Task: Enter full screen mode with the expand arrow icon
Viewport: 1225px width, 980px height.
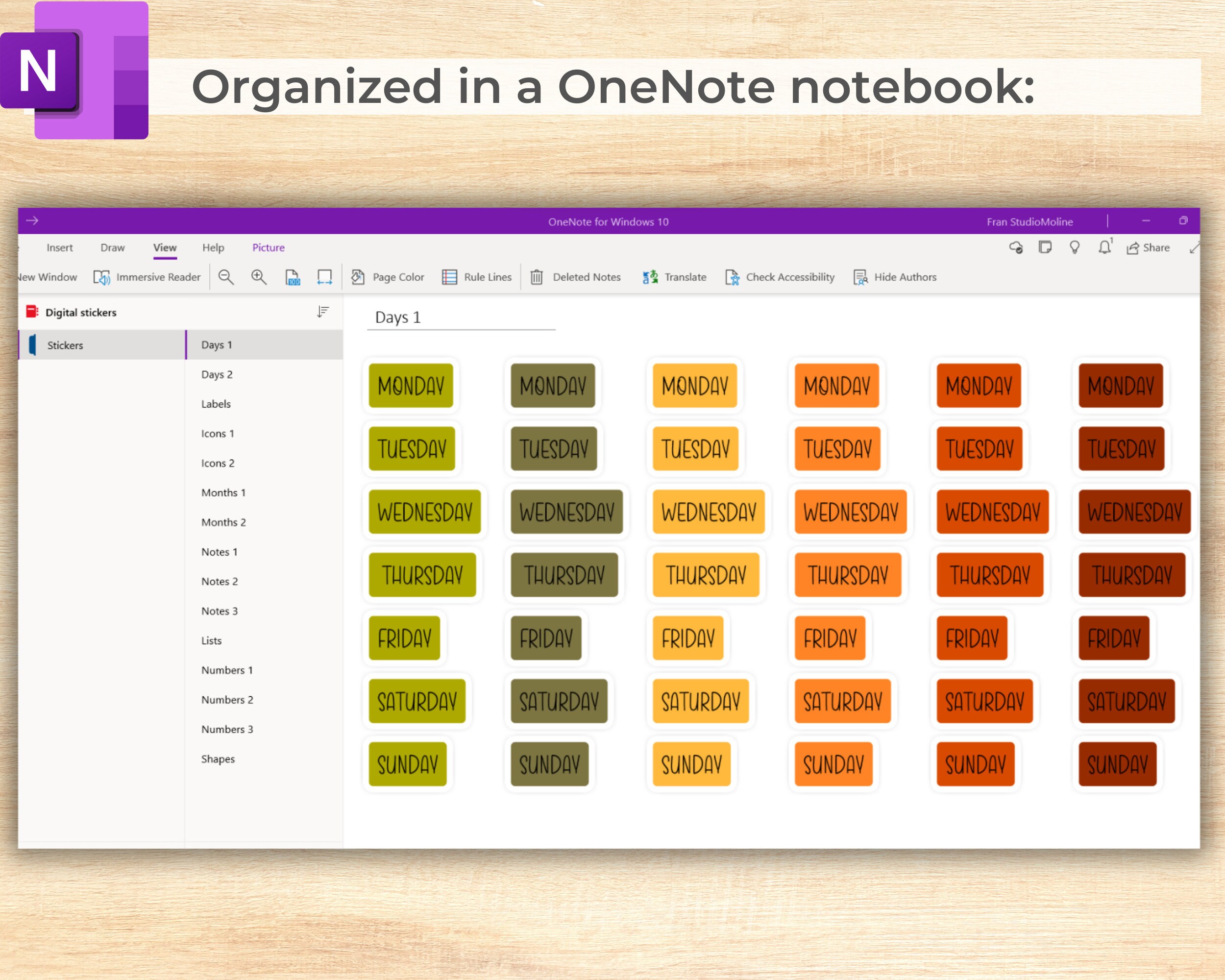Action: (1194, 248)
